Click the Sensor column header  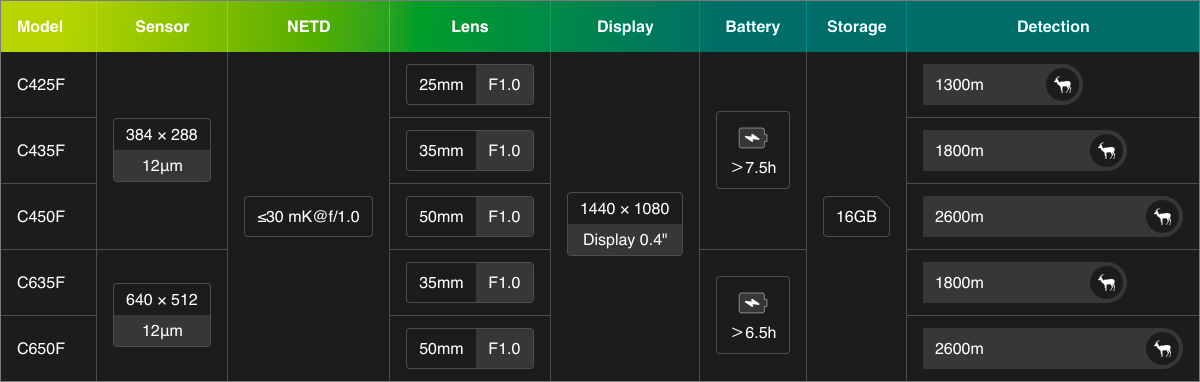[162, 26]
